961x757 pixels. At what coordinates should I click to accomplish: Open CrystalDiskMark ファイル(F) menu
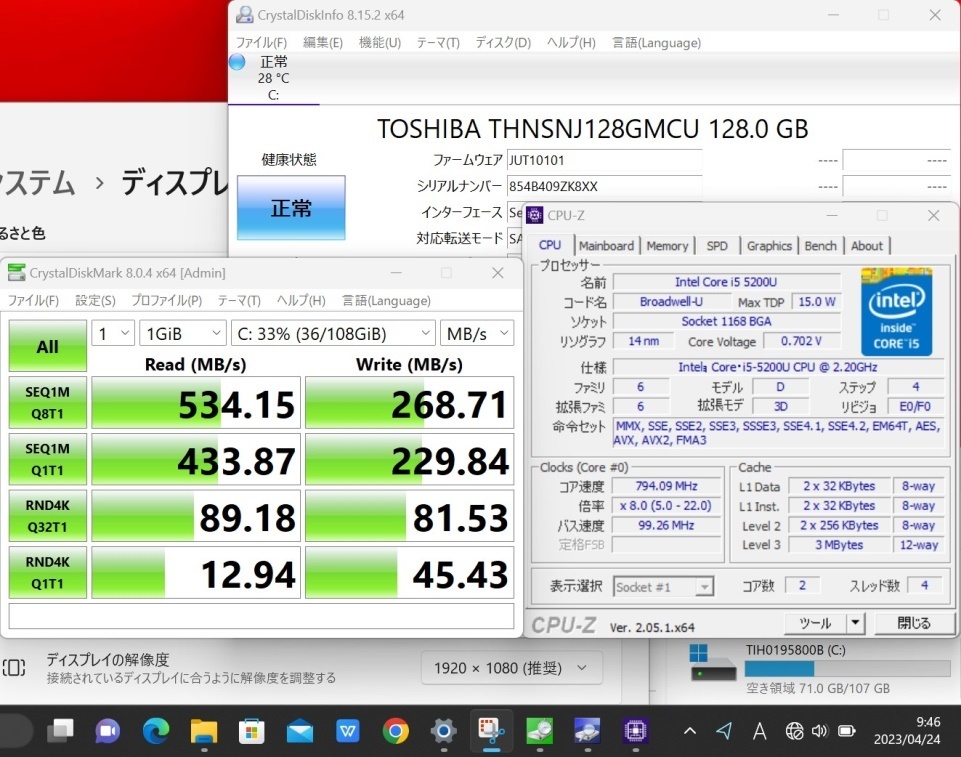pyautogui.click(x=33, y=300)
